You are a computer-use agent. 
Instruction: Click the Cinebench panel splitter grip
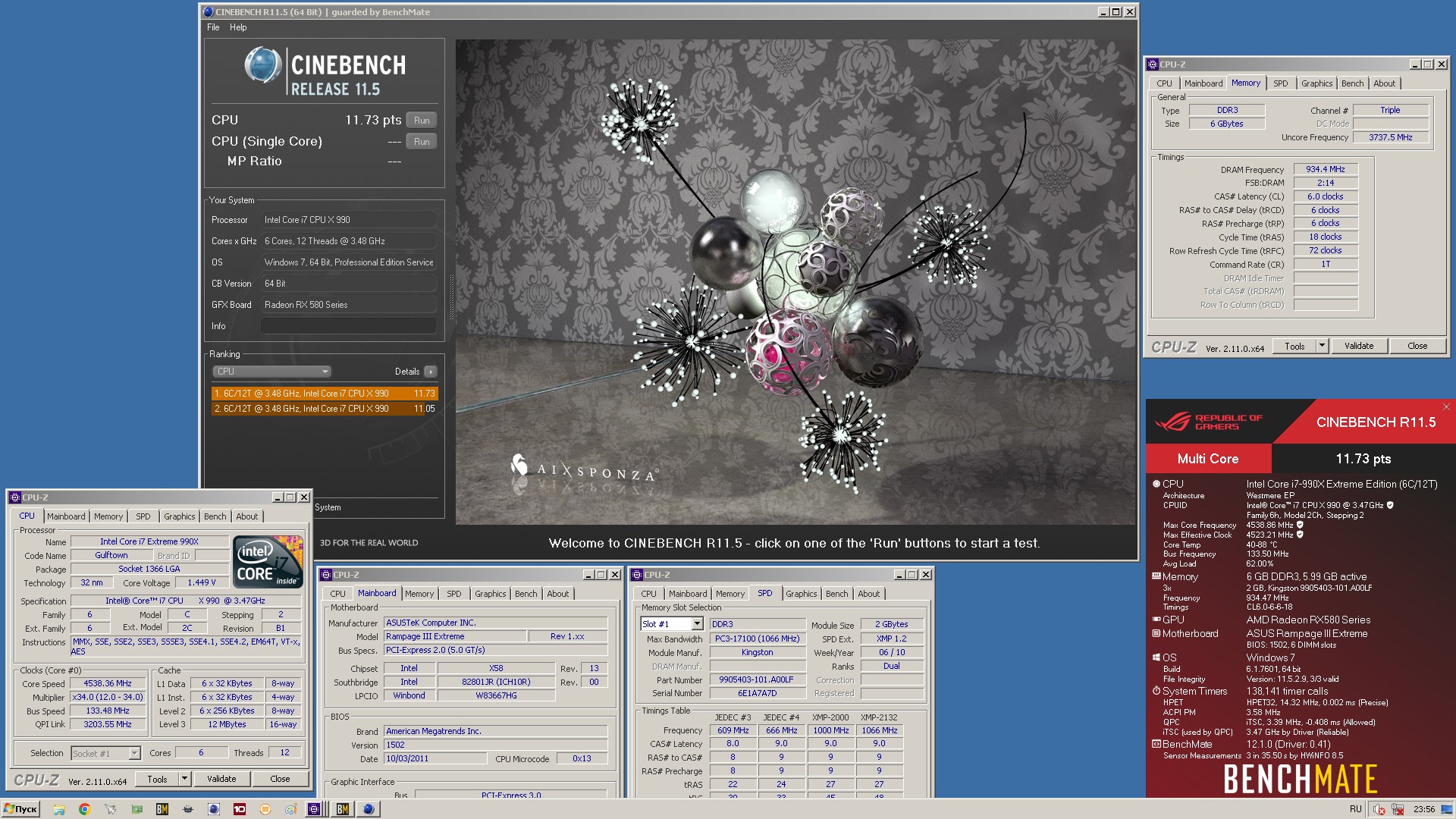[452, 297]
